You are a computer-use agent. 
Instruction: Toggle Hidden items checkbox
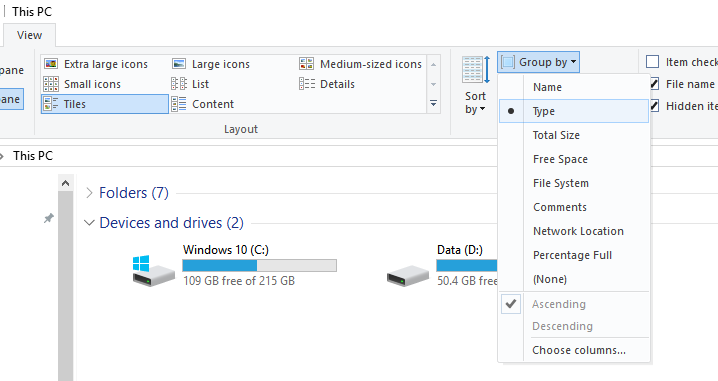654,106
